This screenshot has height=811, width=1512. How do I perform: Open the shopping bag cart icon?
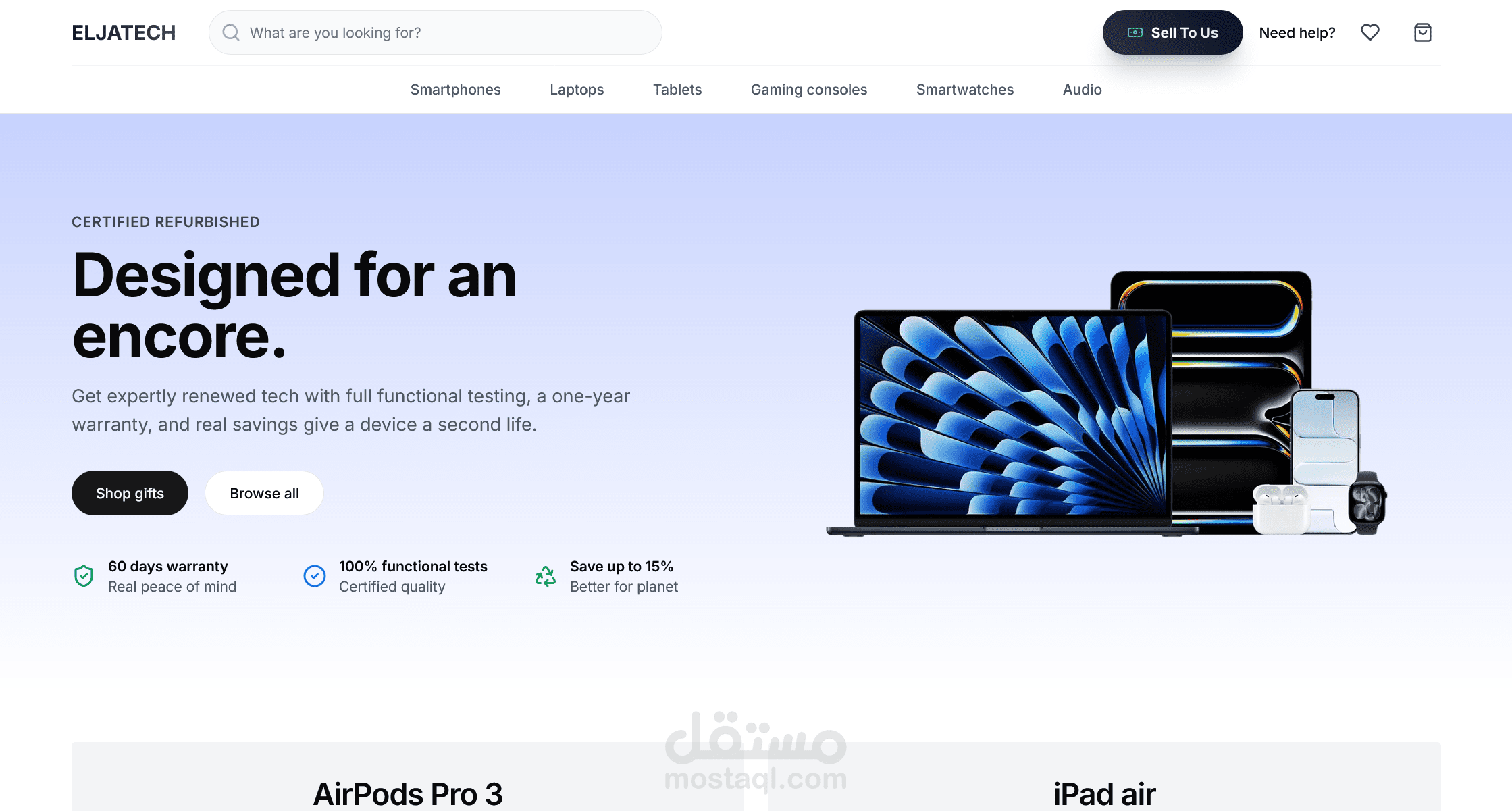[x=1423, y=32]
